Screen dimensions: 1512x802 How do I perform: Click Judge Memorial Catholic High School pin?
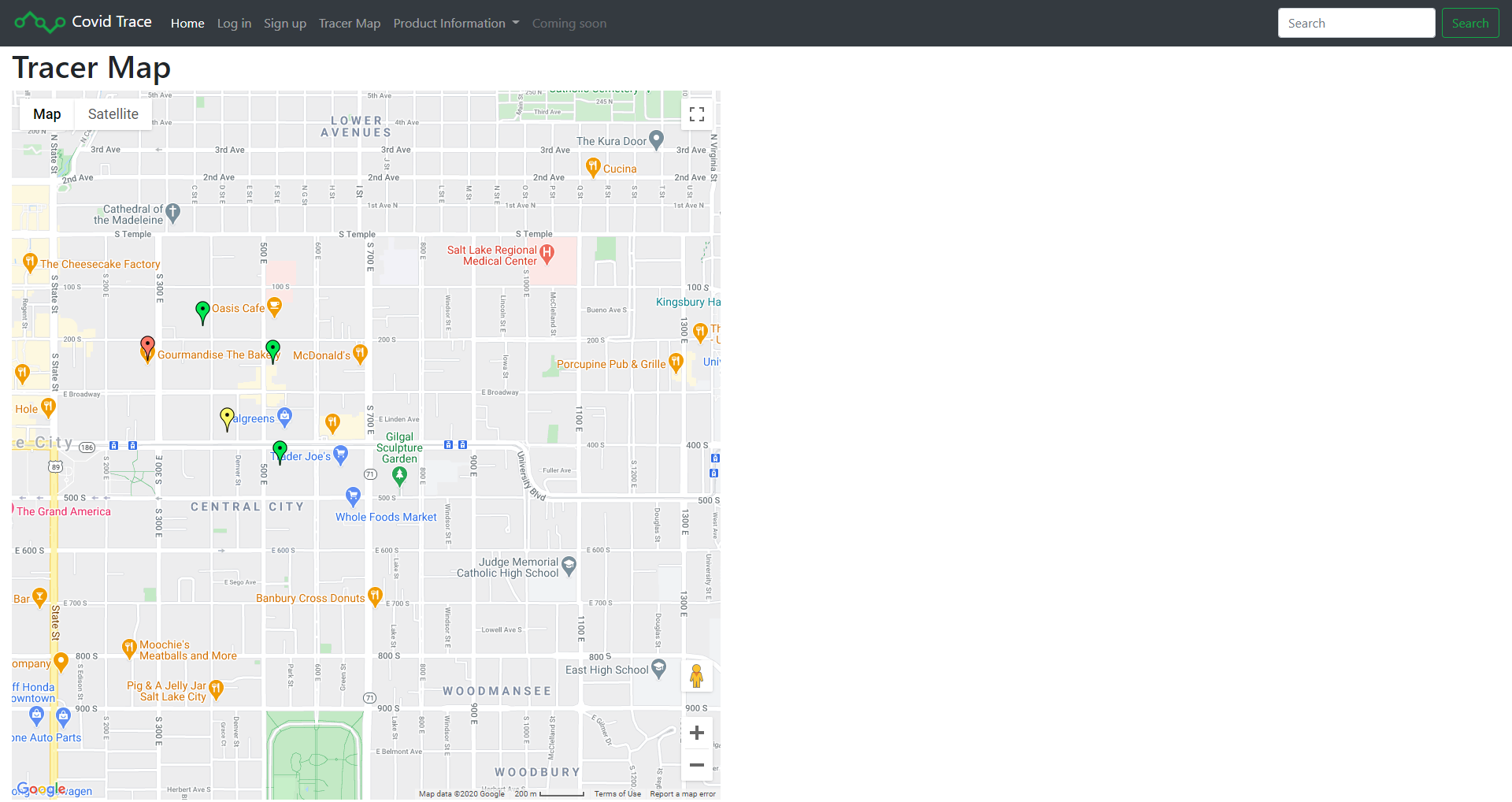[569, 566]
